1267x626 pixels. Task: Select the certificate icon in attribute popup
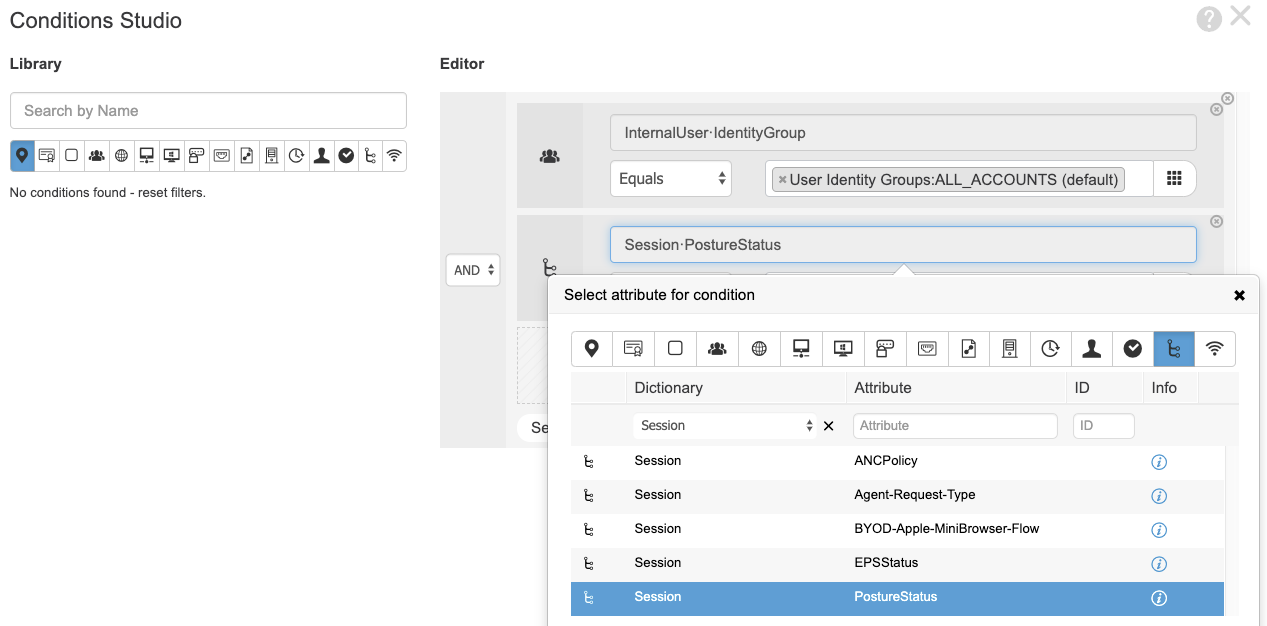tap(633, 348)
